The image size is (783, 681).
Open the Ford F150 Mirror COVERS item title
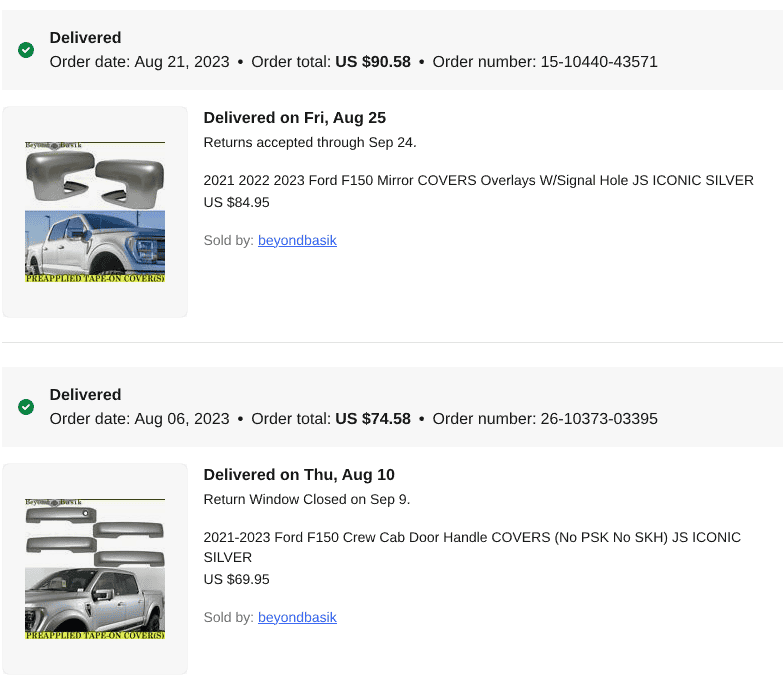pyautogui.click(x=478, y=181)
